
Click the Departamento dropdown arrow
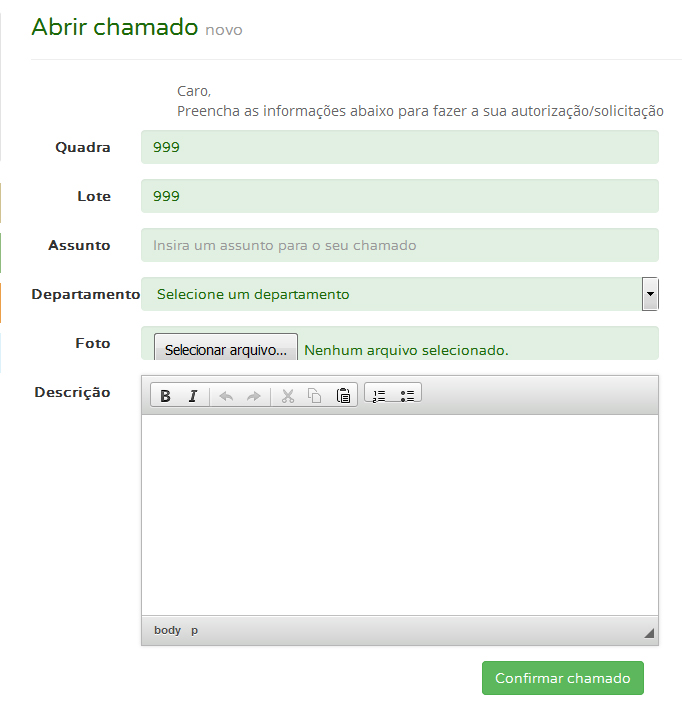(x=650, y=295)
